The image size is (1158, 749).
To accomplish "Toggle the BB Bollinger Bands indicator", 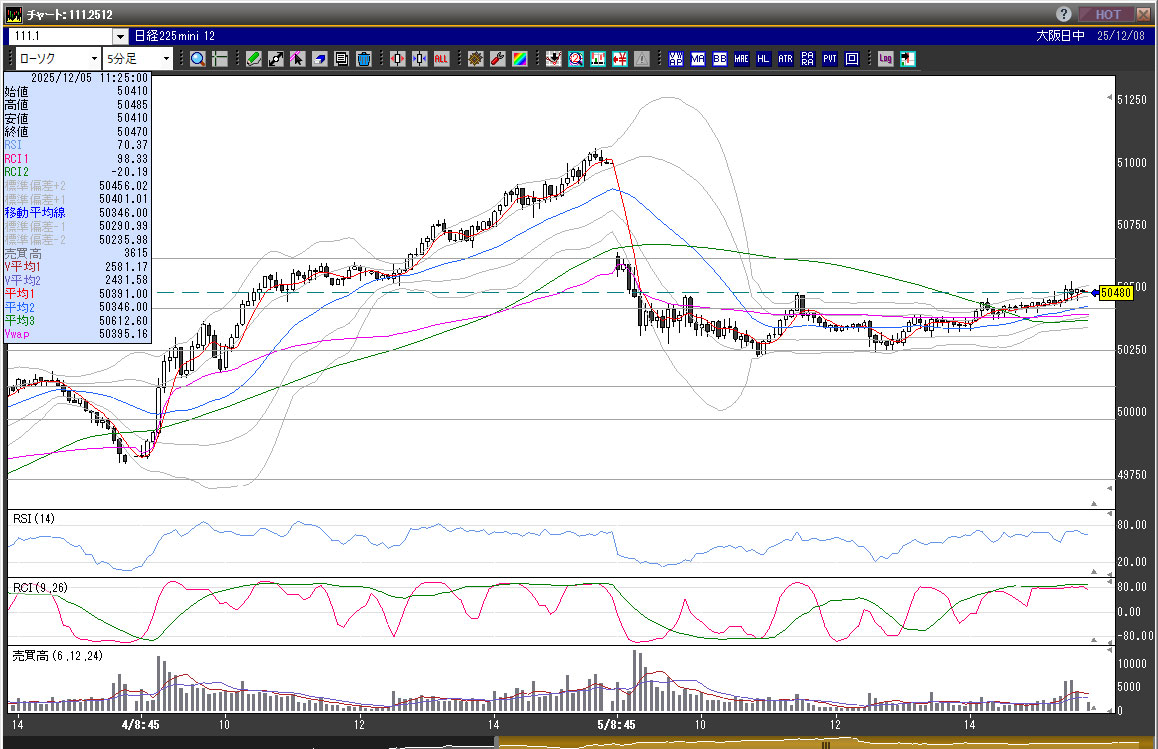I will [719, 59].
